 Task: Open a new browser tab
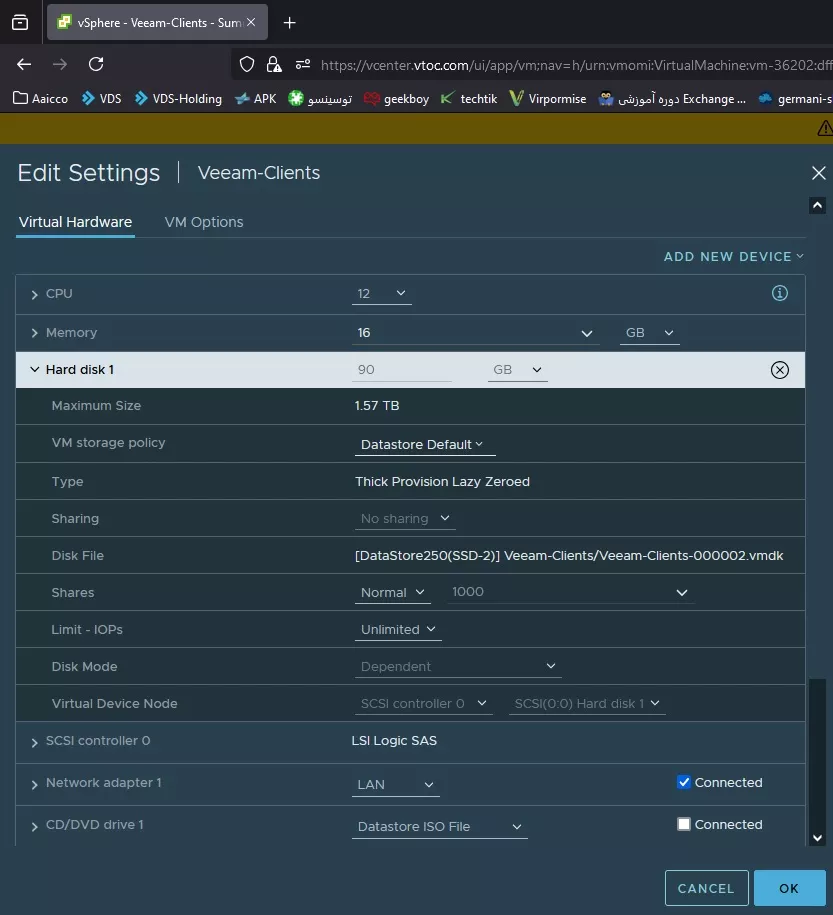point(290,23)
